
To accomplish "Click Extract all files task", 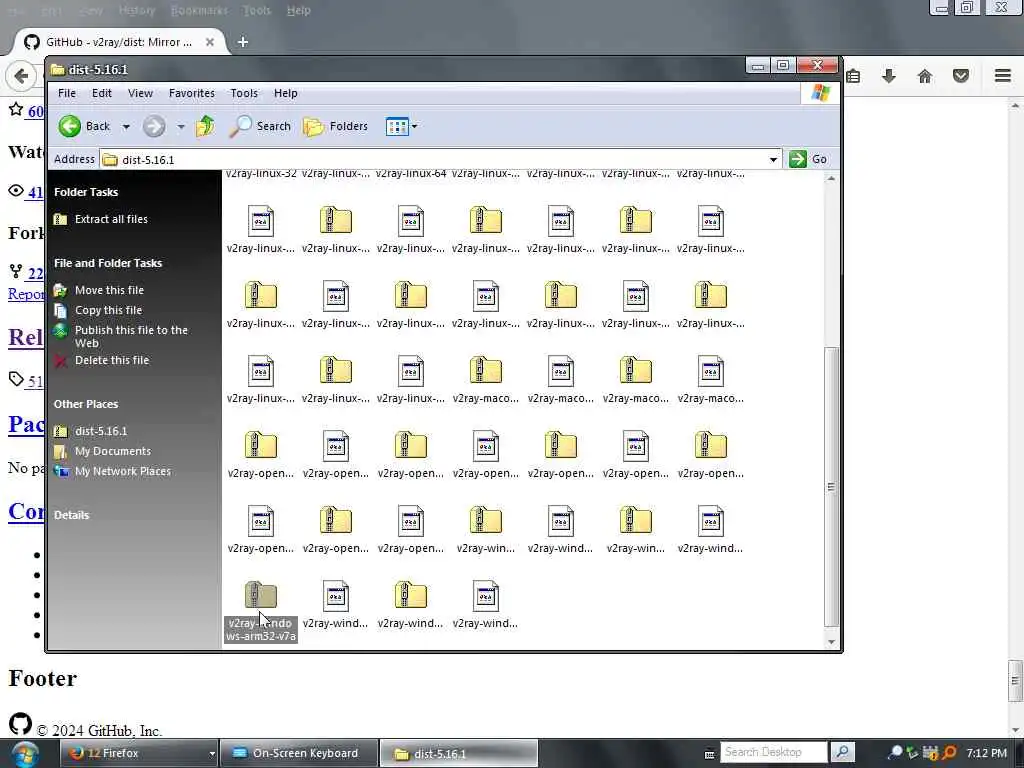I will click(x=111, y=219).
